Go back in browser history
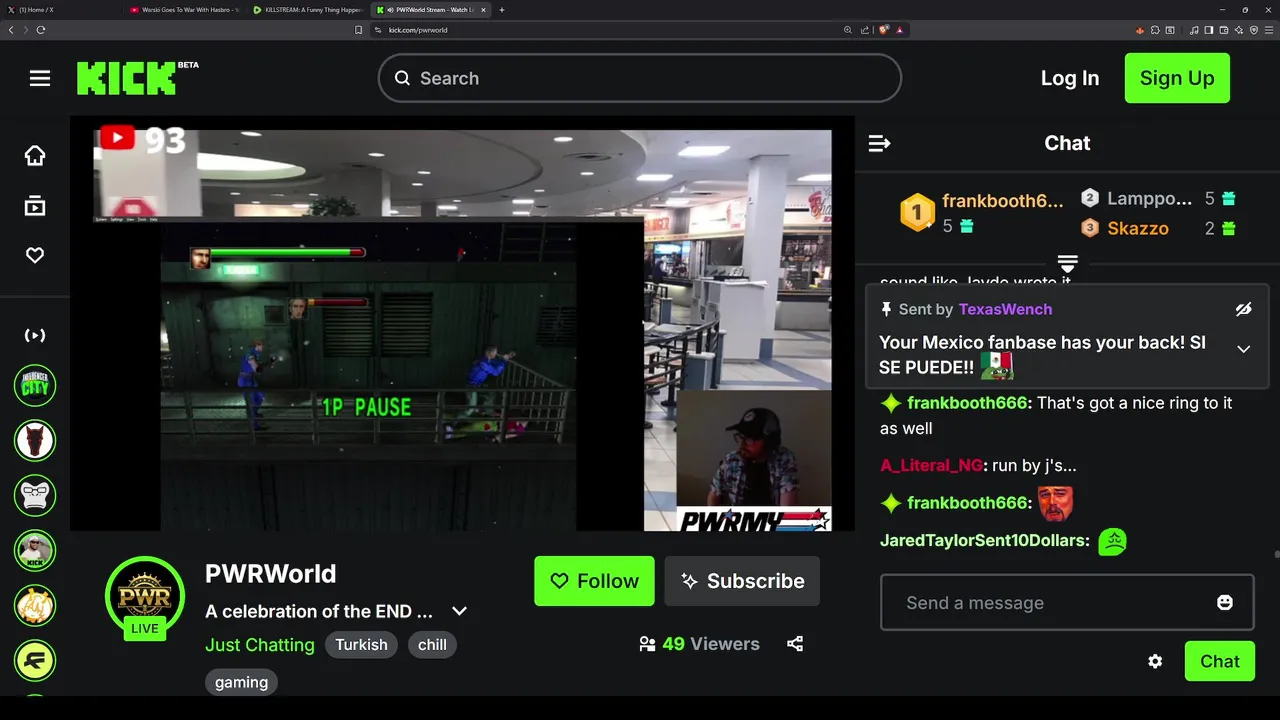Screen dimensions: 1280x720 (x=11, y=30)
